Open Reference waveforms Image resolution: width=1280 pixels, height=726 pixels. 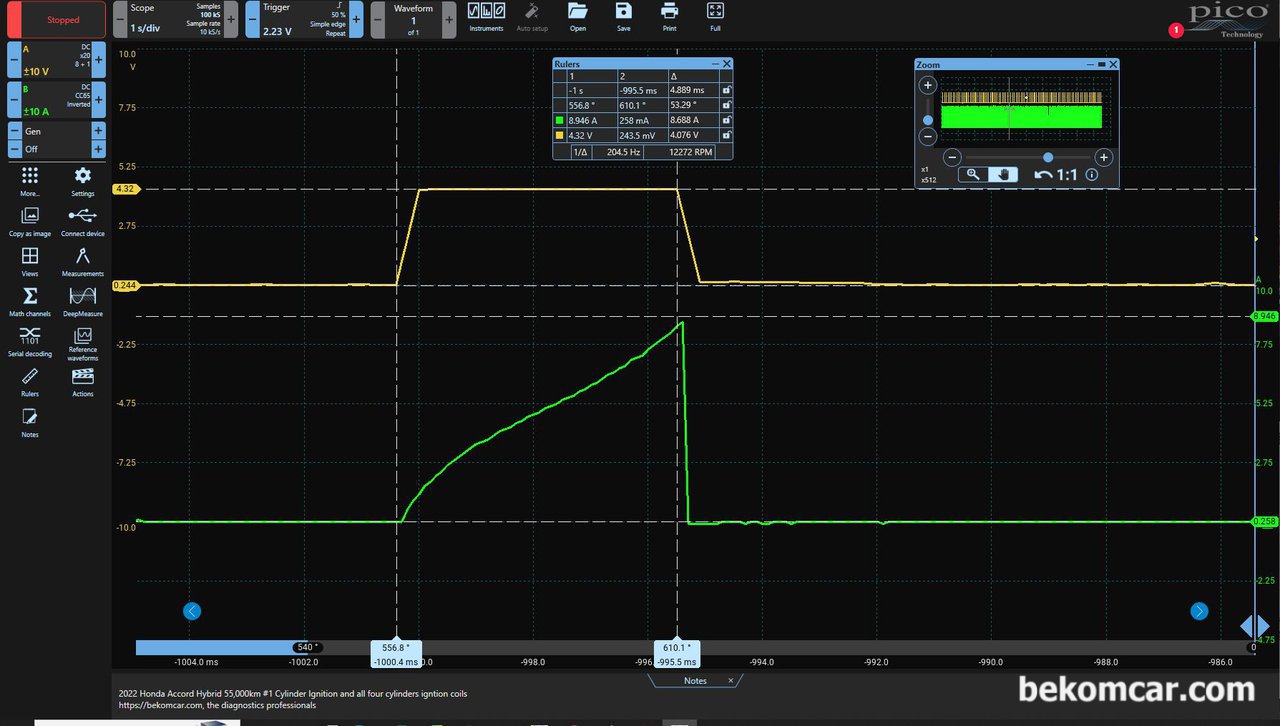click(83, 343)
